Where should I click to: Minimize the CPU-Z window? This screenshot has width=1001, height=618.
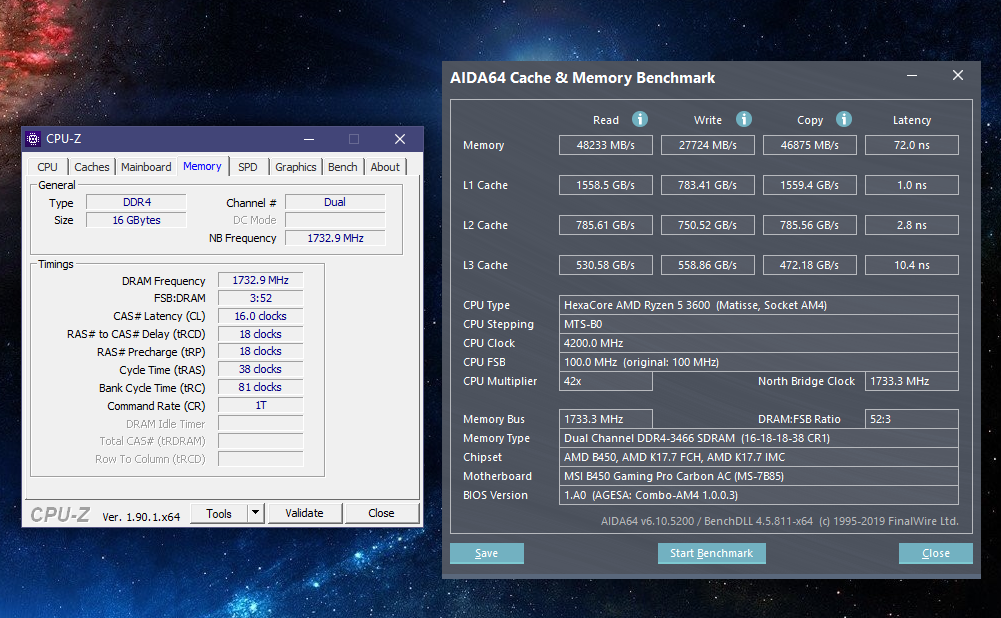click(x=309, y=139)
